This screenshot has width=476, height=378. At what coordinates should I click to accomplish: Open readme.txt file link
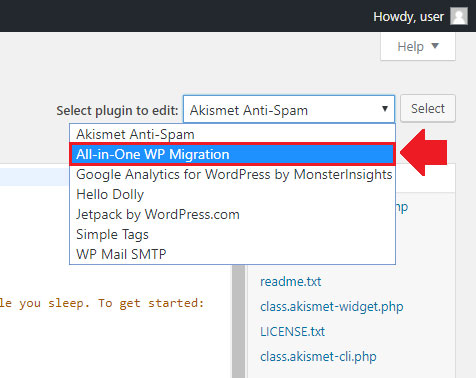click(x=291, y=282)
